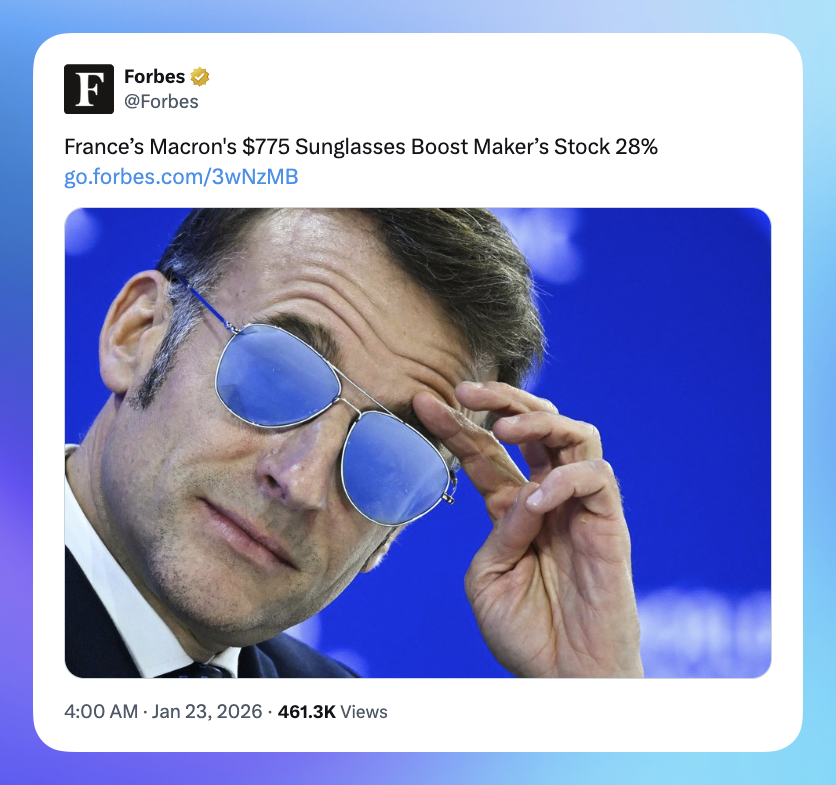
Task: Click the "28%" in the tweet text
Action: click(x=636, y=147)
